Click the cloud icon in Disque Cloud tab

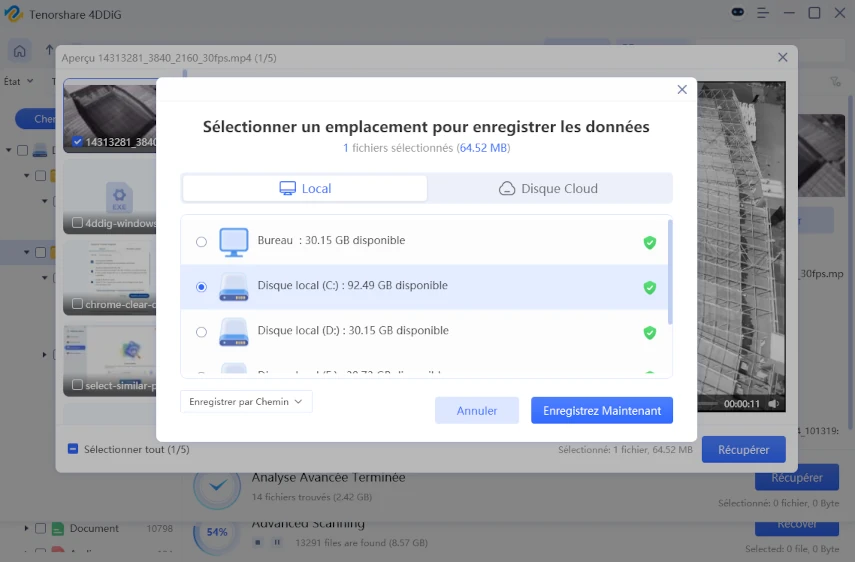pos(507,189)
